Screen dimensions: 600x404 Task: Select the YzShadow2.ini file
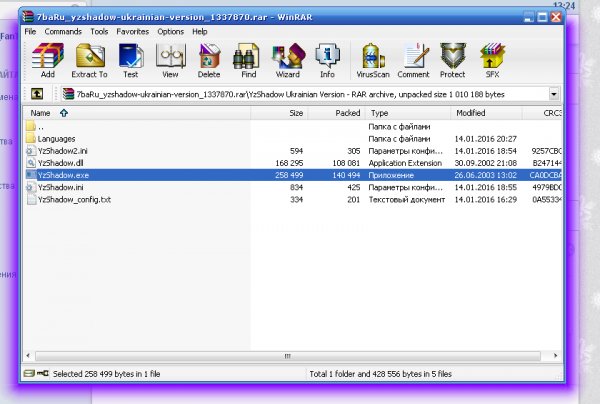point(293,151)
